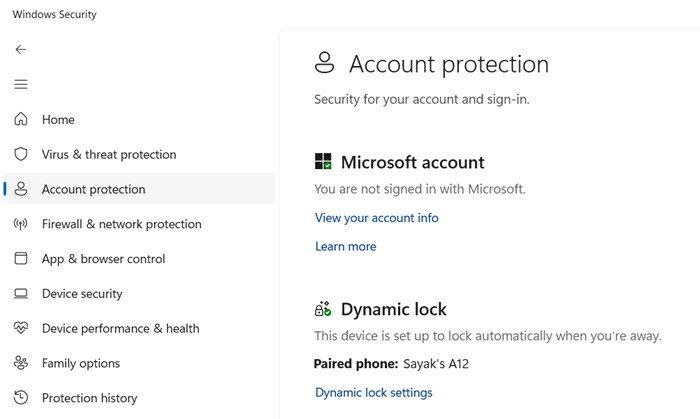Click the Microsoft account logo icon
The height and width of the screenshot is (419, 700).
click(x=323, y=162)
